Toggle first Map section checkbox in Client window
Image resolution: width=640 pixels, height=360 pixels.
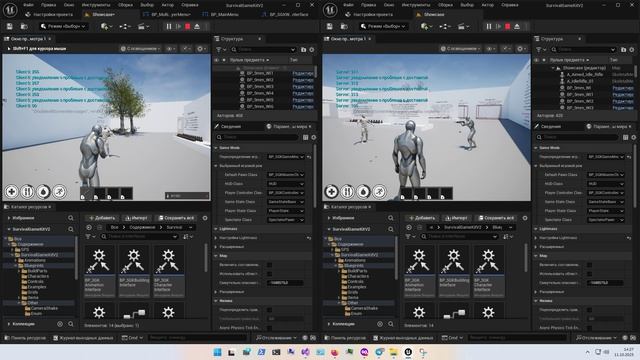pyautogui.click(x=269, y=264)
